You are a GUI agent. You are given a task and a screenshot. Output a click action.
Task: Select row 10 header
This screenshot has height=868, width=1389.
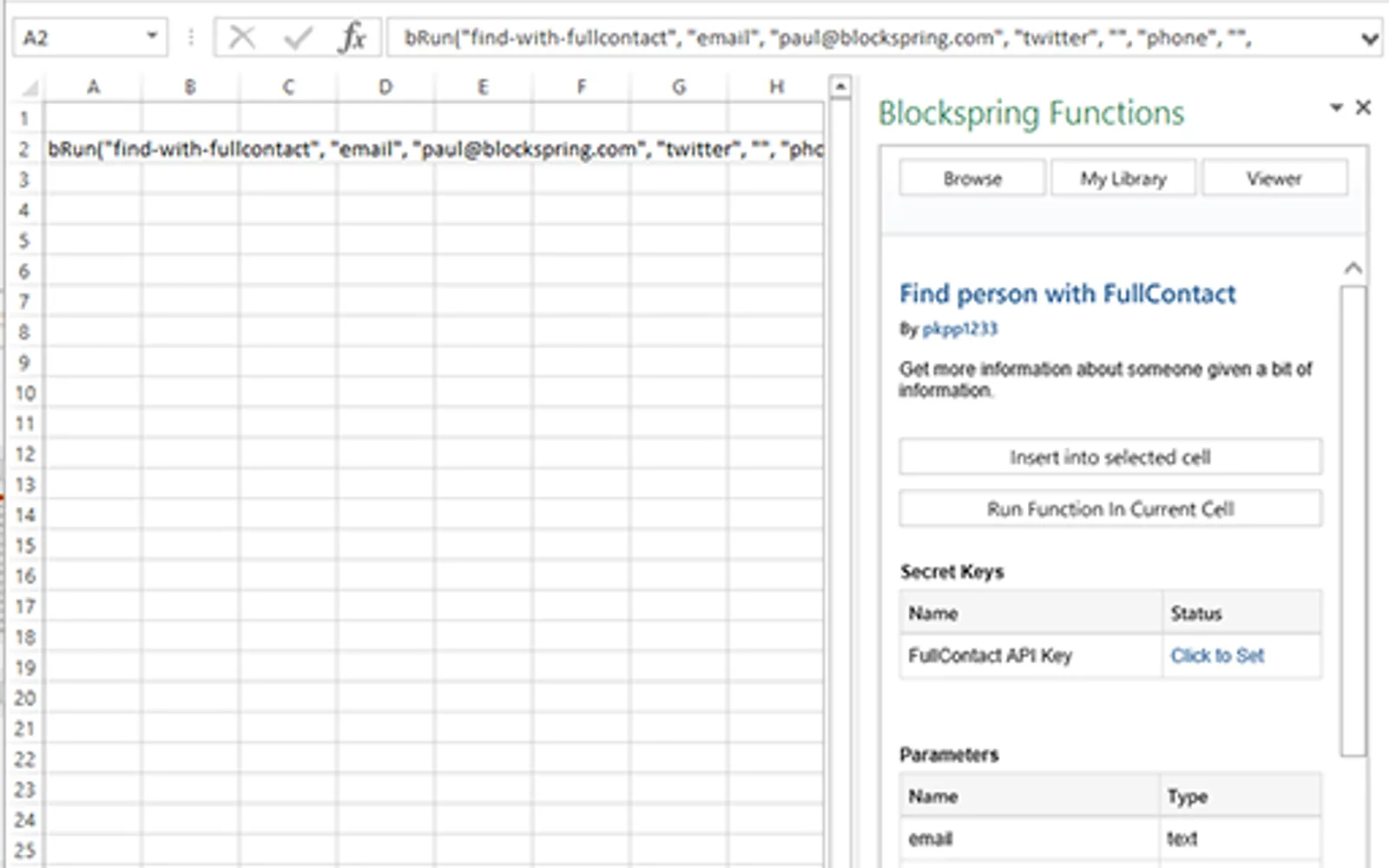click(x=24, y=393)
